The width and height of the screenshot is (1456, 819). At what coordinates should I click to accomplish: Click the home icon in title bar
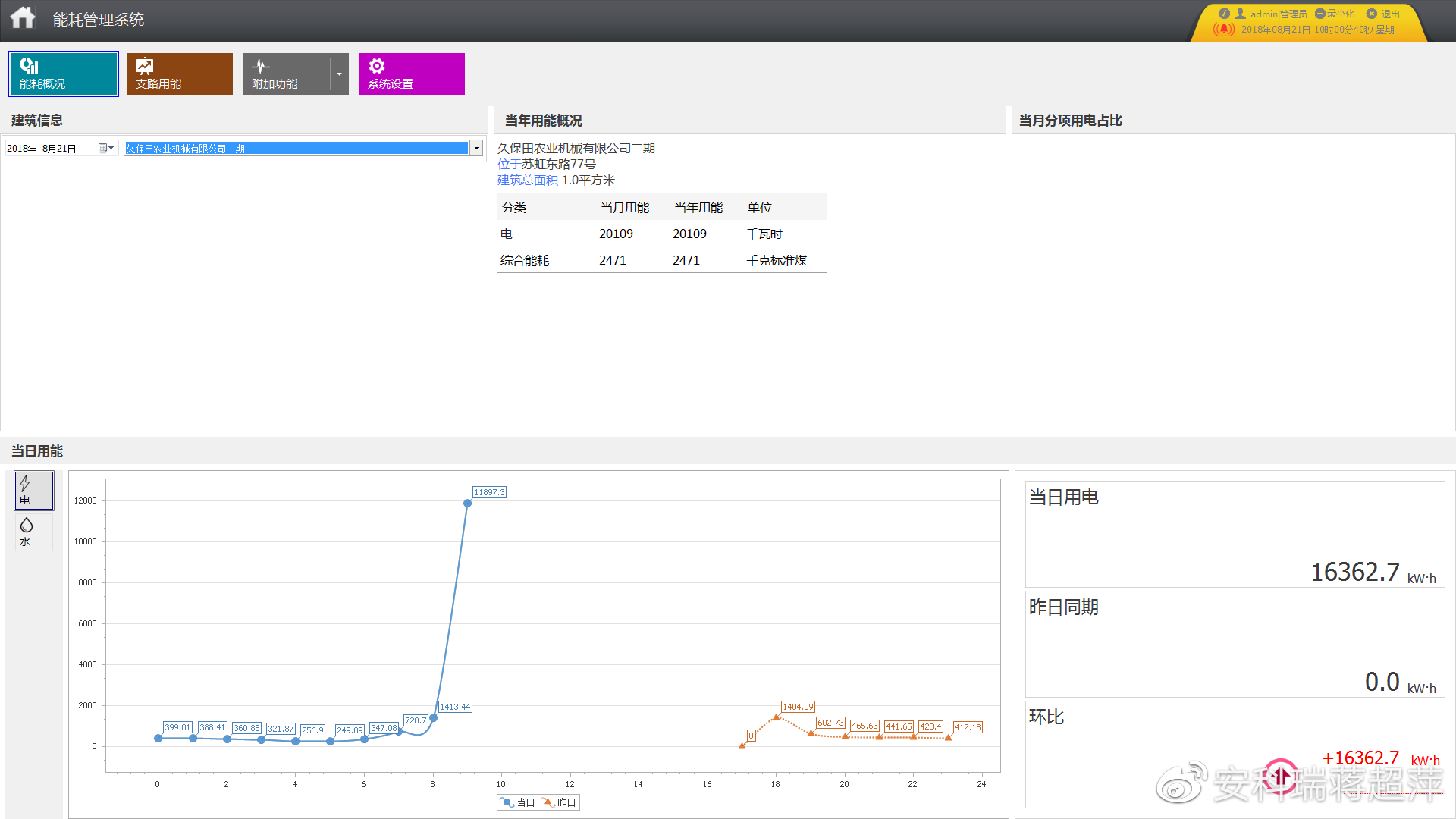pyautogui.click(x=23, y=17)
